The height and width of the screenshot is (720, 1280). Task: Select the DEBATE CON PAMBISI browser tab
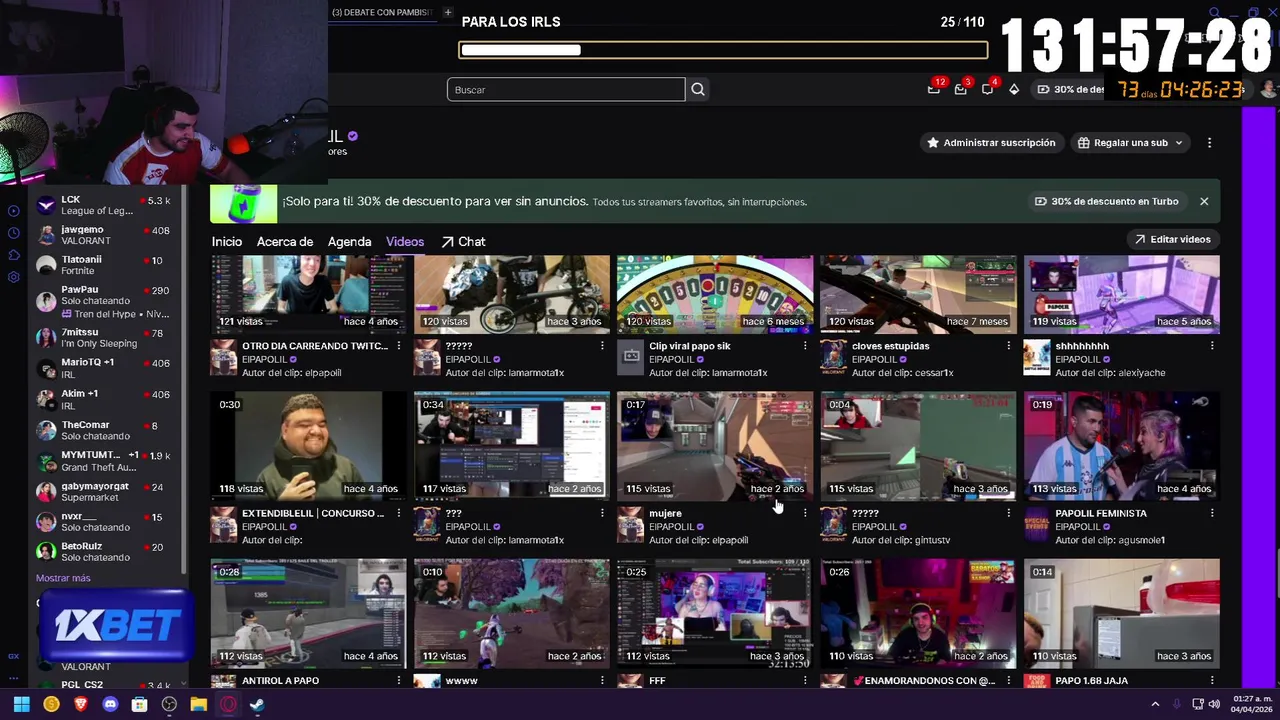tap(382, 12)
